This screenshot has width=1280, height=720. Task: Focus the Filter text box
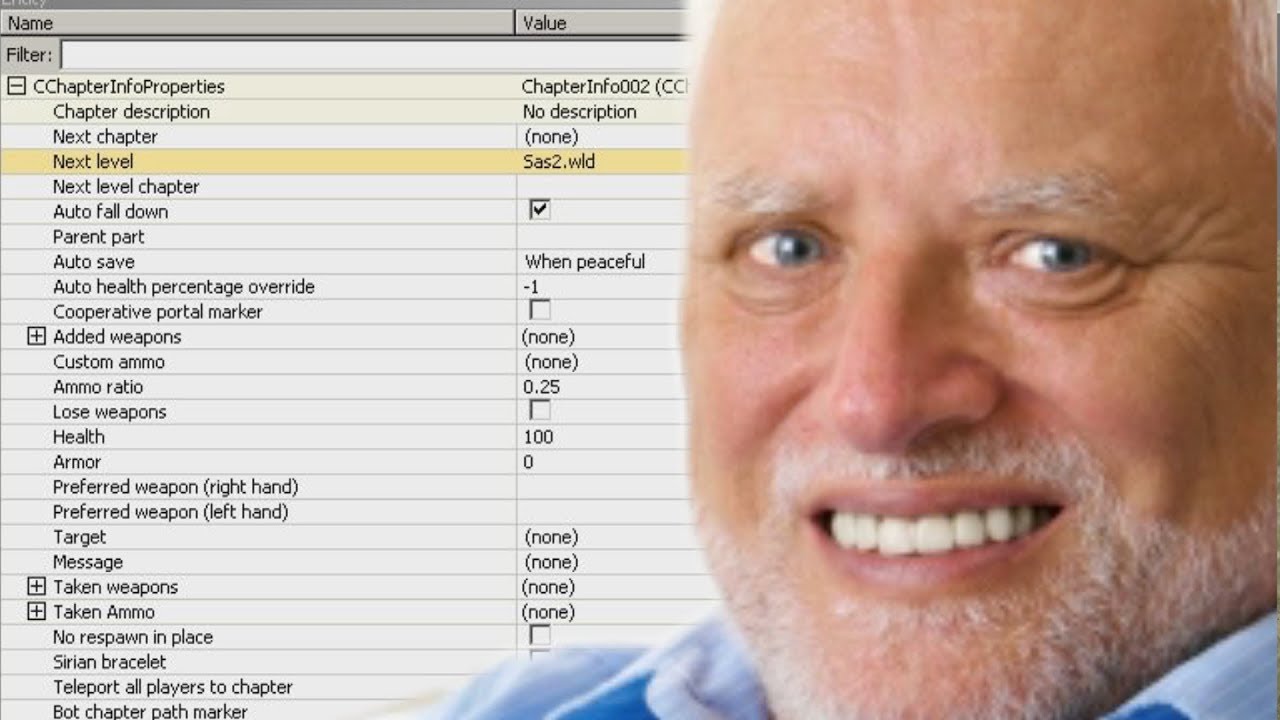375,54
